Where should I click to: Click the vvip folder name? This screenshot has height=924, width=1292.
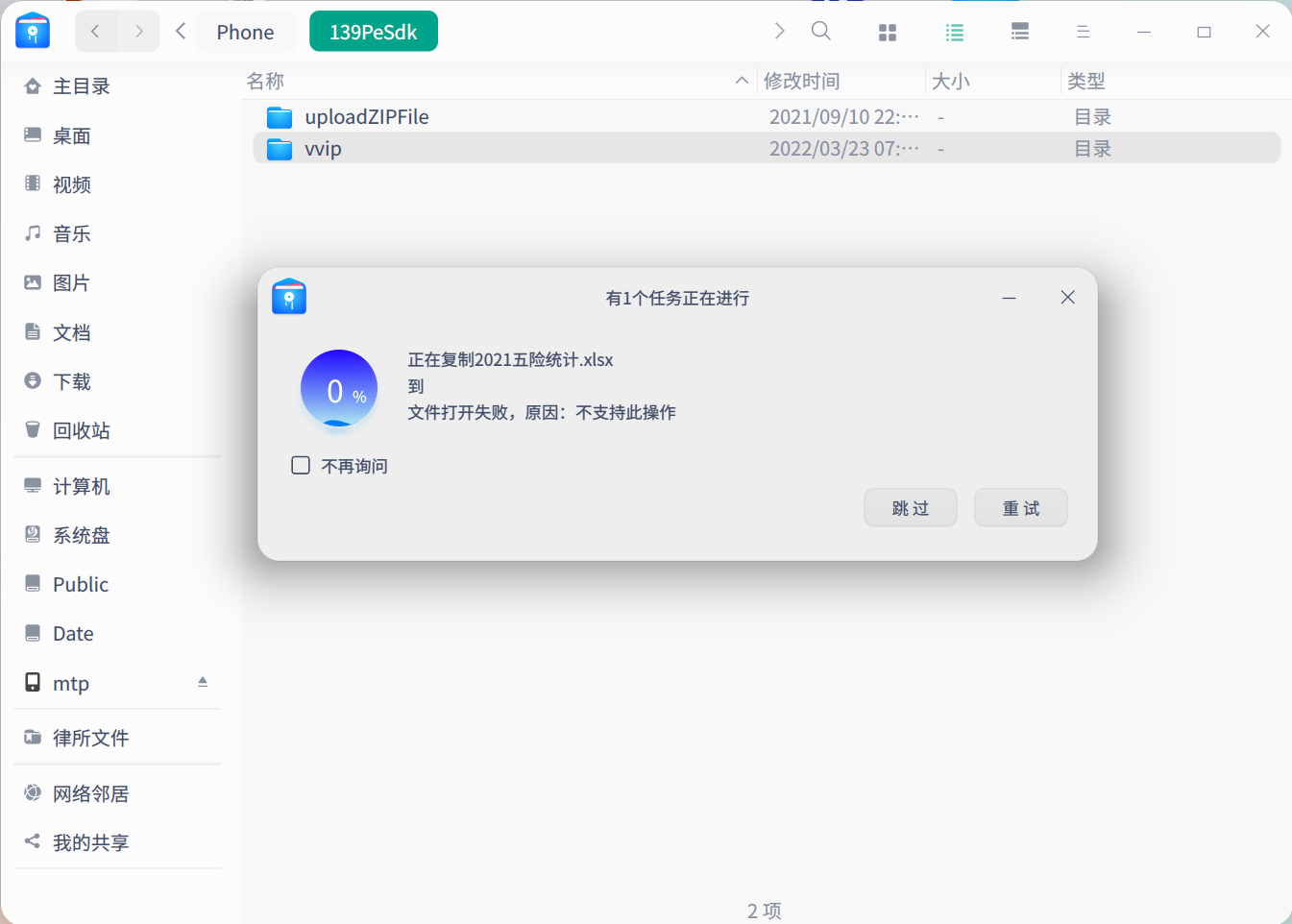point(323,149)
